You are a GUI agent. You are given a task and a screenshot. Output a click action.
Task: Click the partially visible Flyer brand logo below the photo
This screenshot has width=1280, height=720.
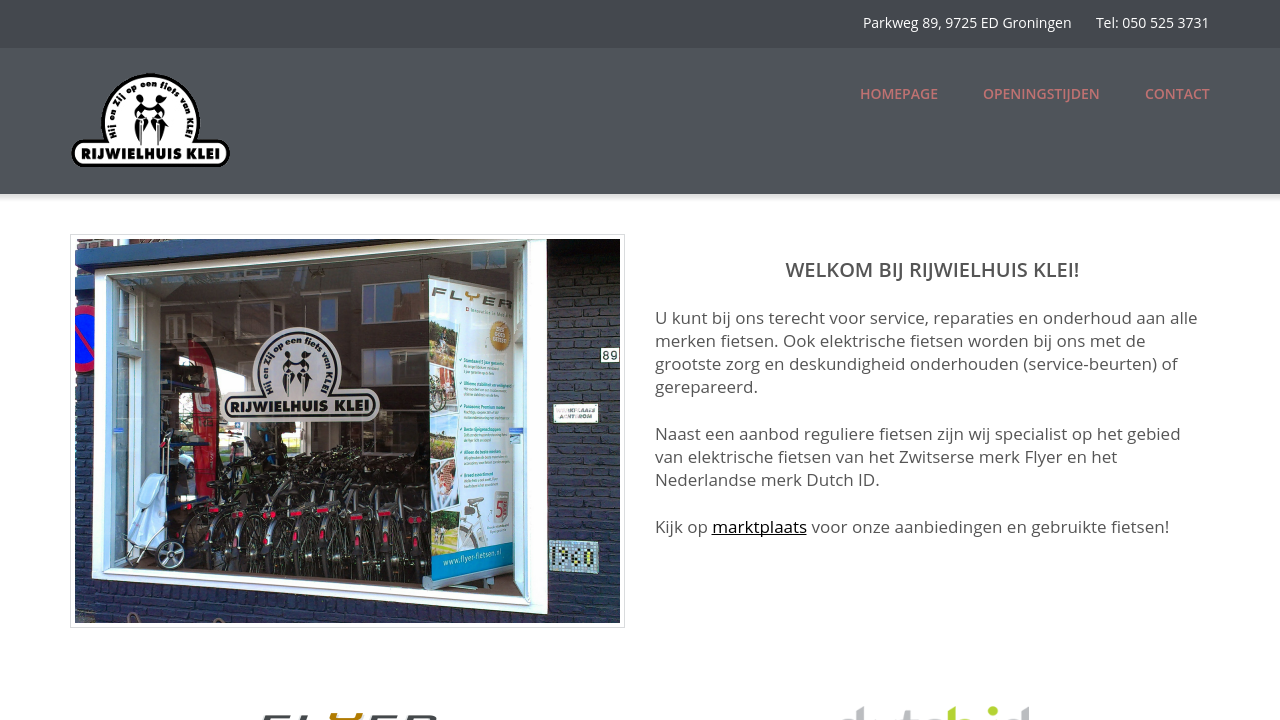pyautogui.click(x=348, y=714)
